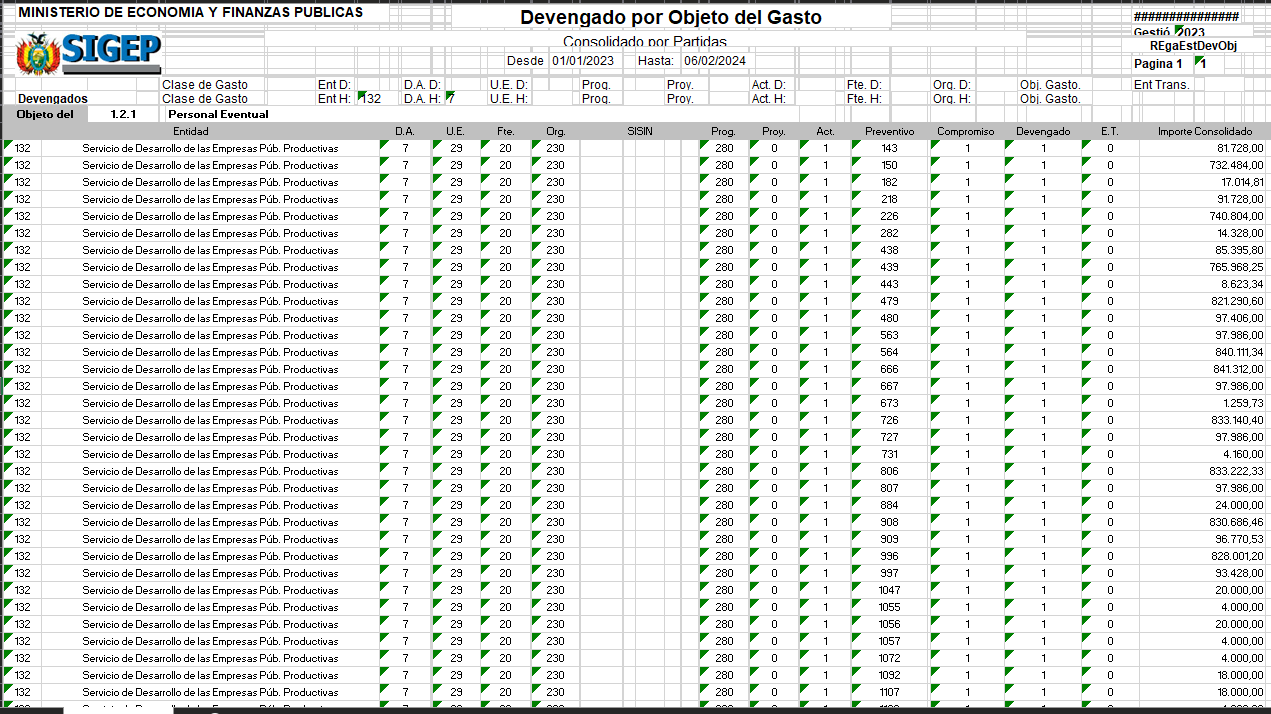Select the Hasta date cell 06/02/2024
This screenshot has height=714, width=1271.
pos(714,61)
